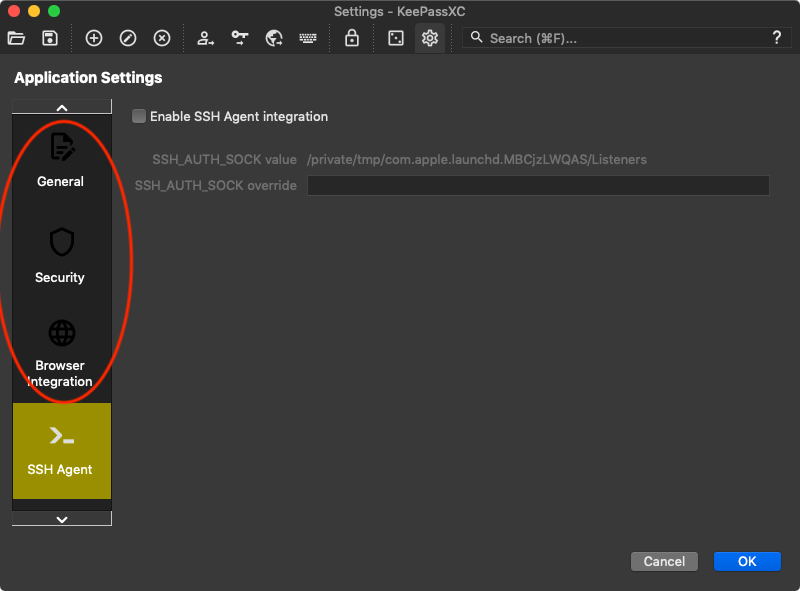
Task: Copy the entry's password using the key icon
Action: tap(240, 38)
